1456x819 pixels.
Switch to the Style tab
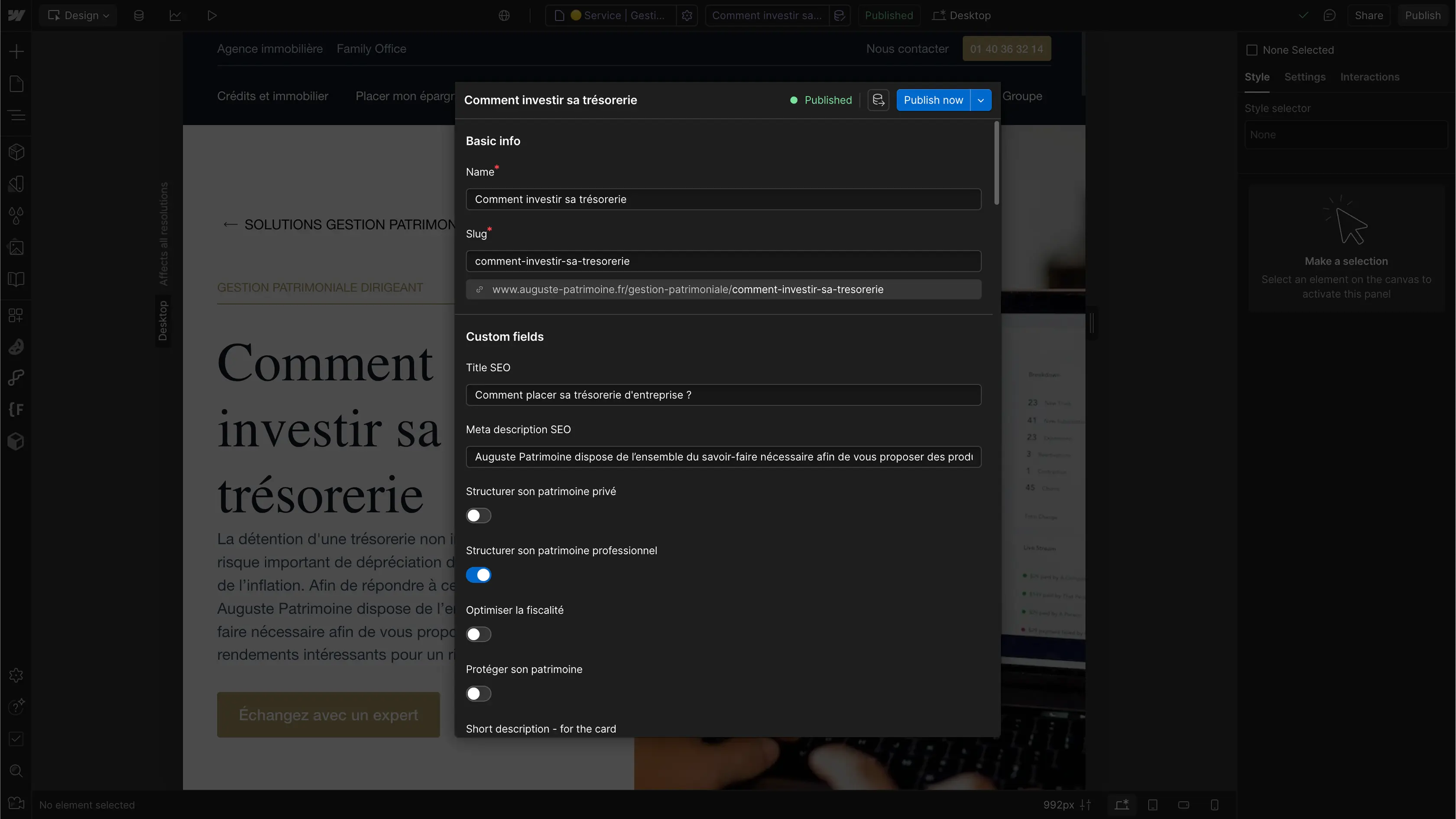[x=1257, y=77]
